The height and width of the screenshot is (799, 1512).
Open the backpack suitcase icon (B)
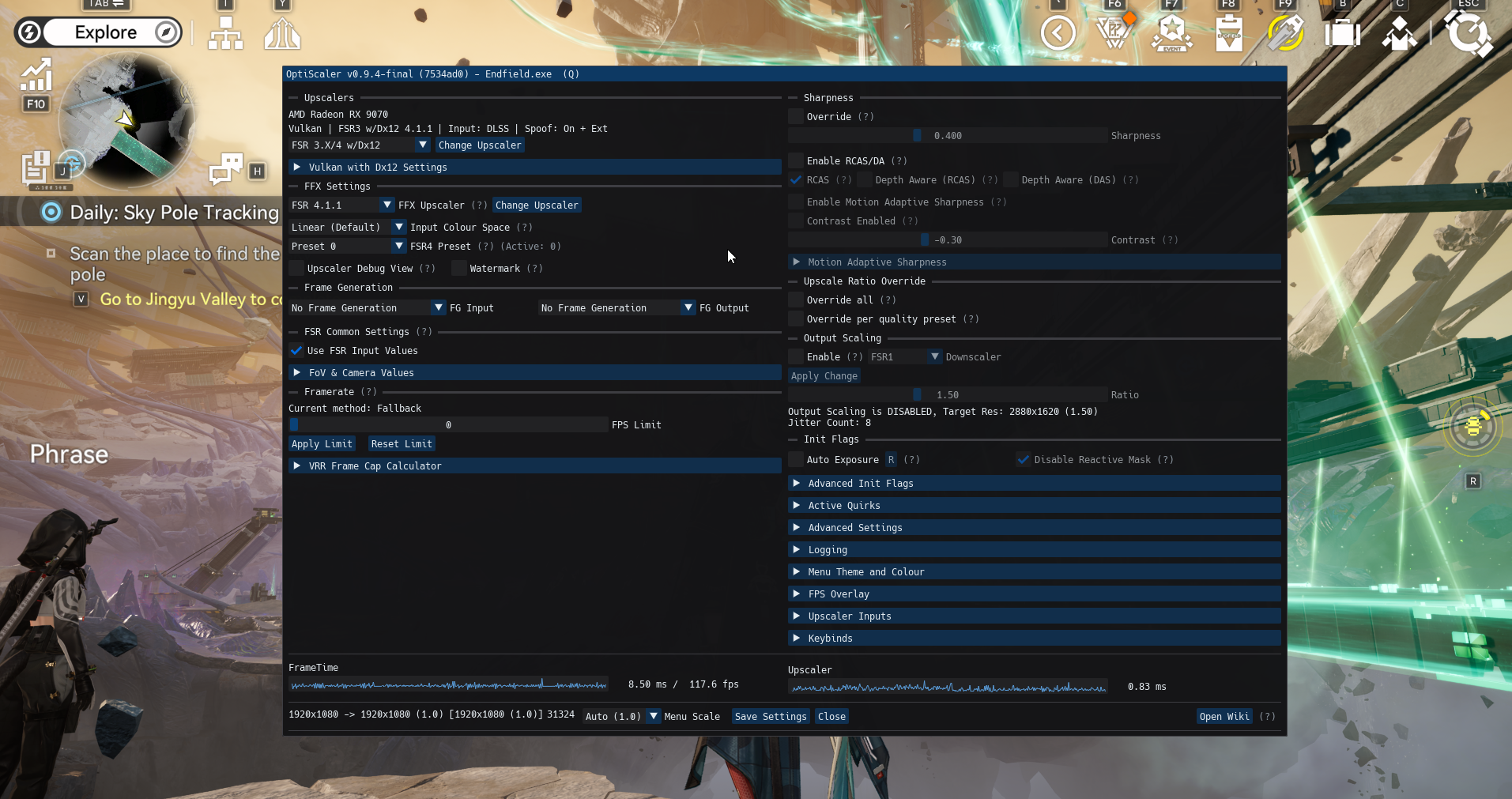[x=1342, y=33]
